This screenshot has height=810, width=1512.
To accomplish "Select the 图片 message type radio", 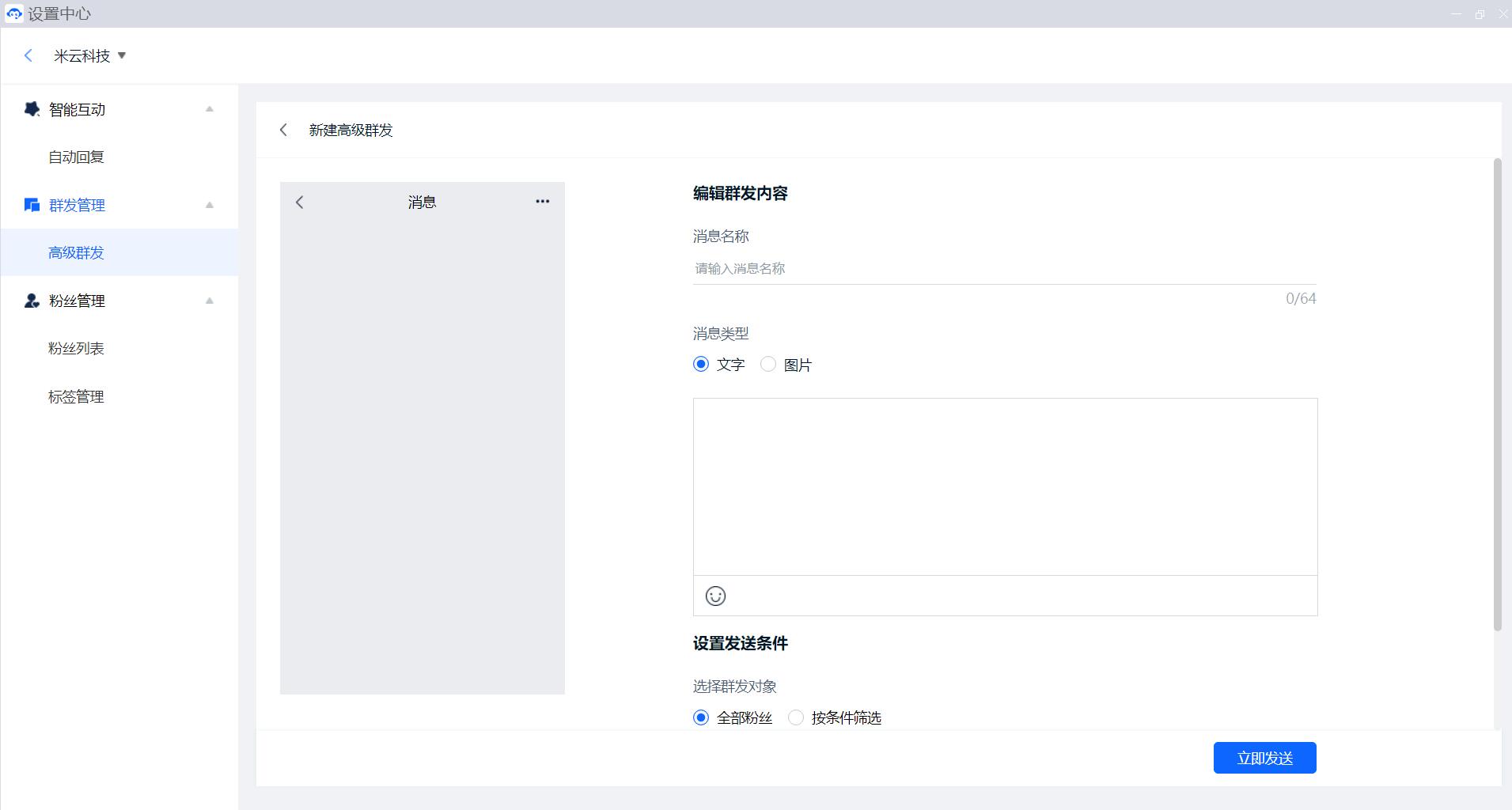I will point(768,365).
